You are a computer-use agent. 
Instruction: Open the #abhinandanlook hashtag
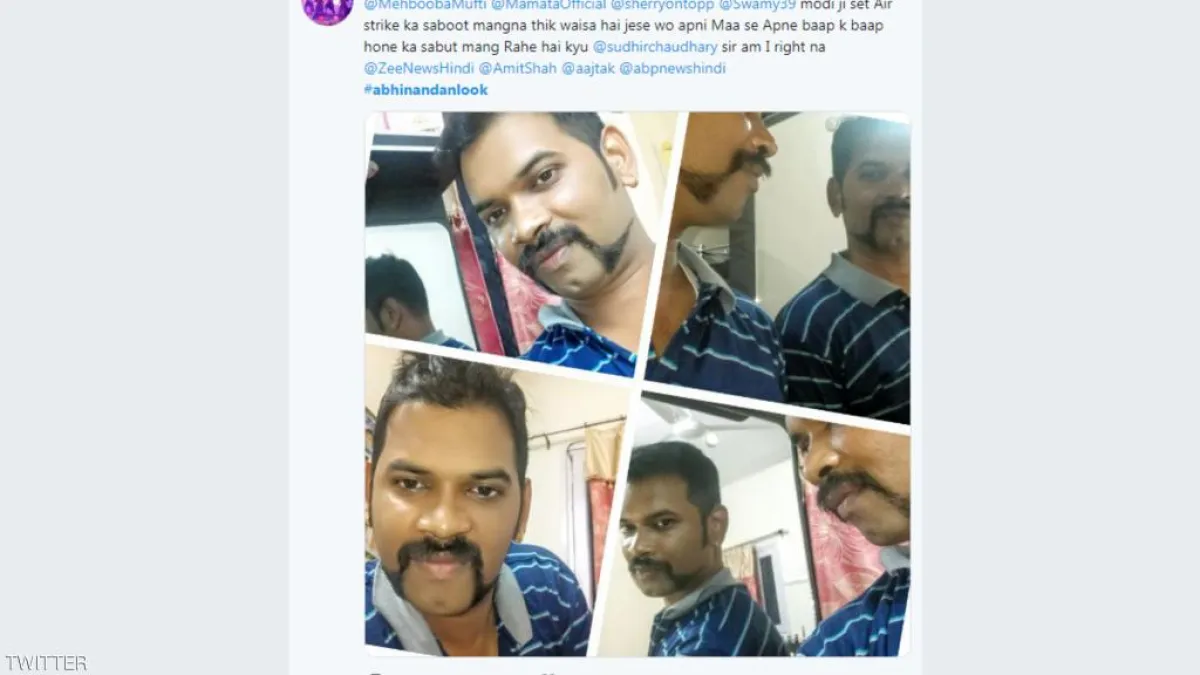[426, 90]
